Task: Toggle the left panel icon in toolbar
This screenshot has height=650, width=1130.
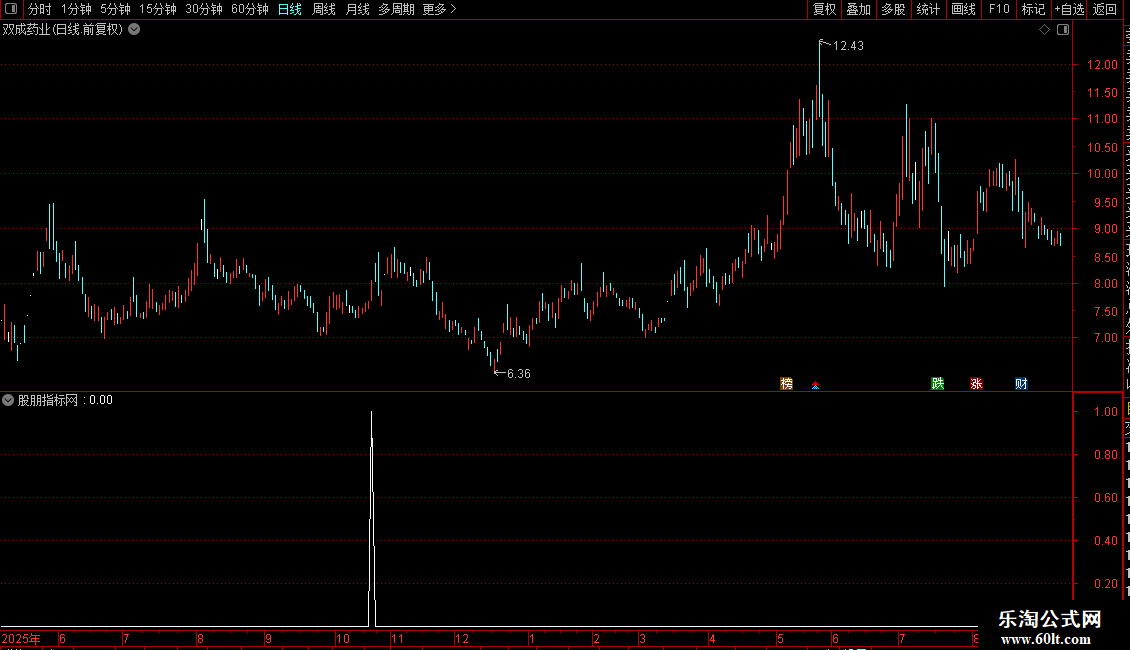Action: 11,9
